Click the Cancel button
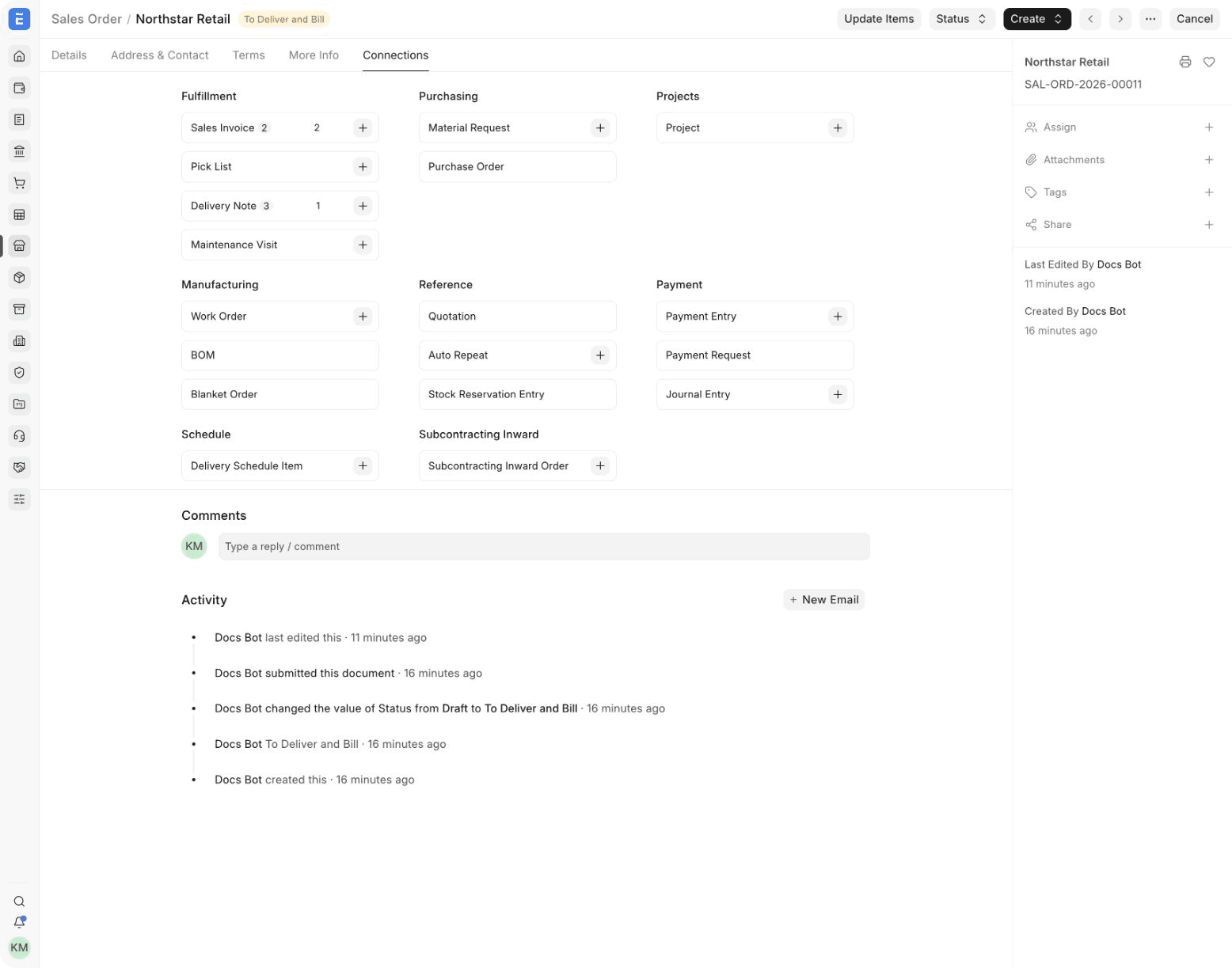The image size is (1232, 968). (x=1194, y=19)
